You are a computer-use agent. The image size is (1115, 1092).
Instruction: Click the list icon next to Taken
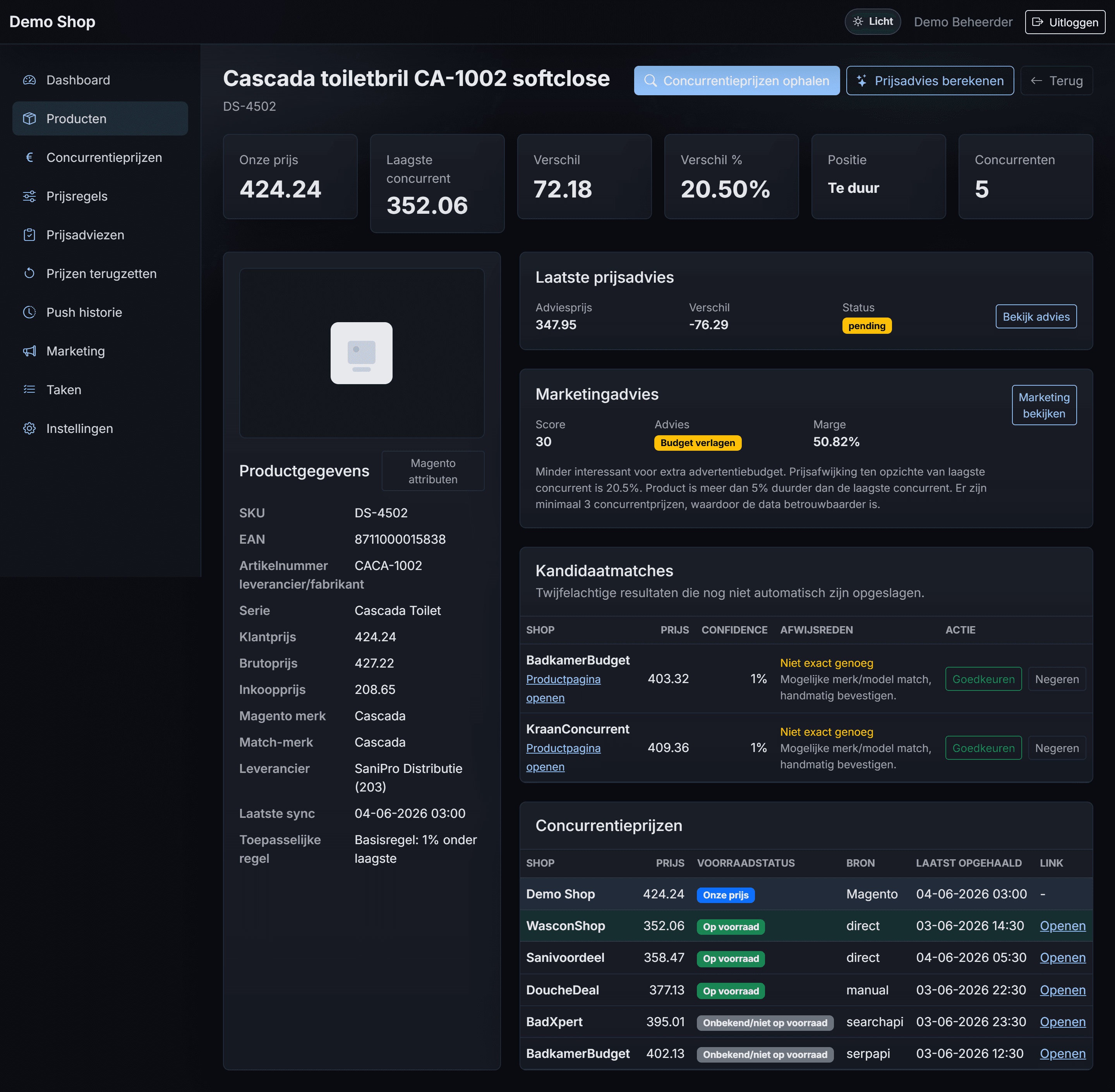pos(29,390)
